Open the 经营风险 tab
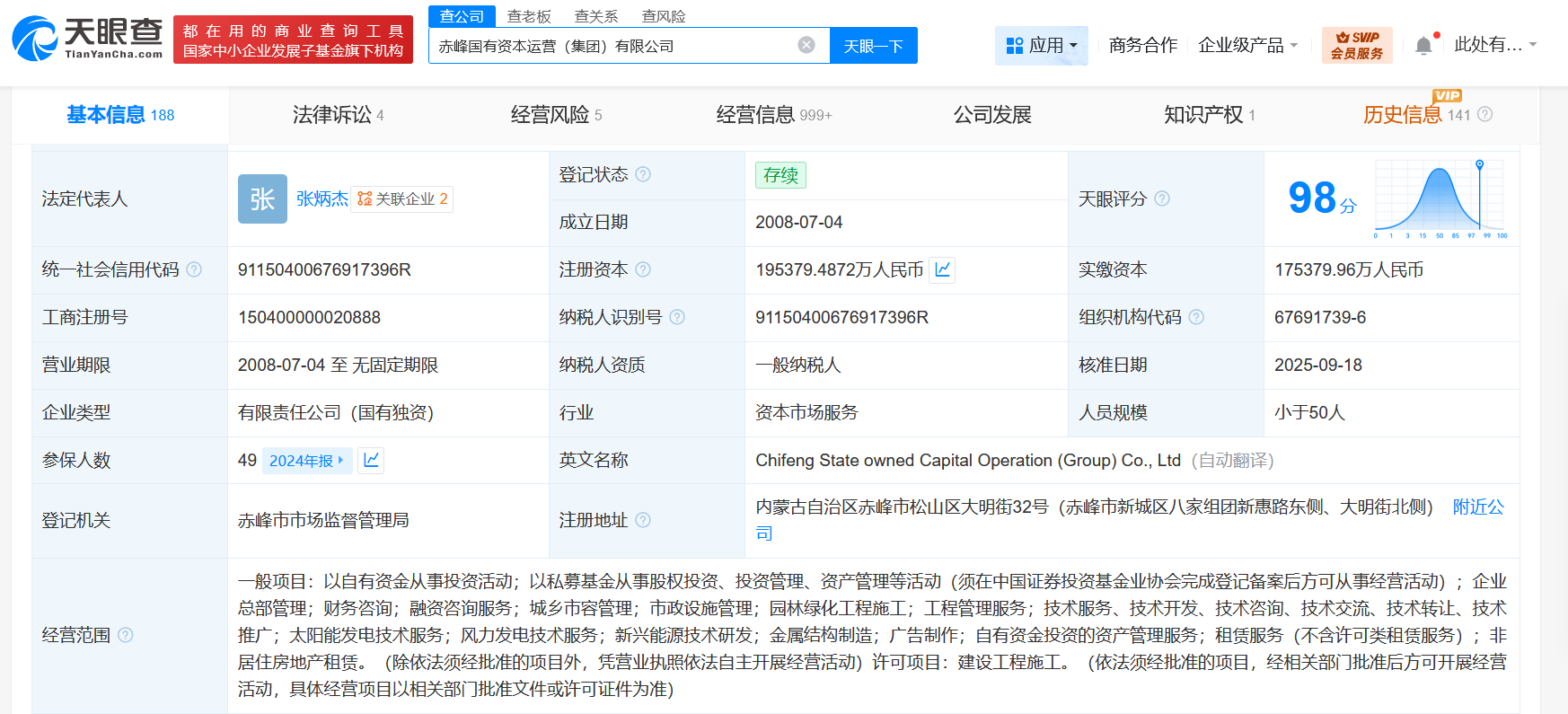This screenshot has height=714, width=1568. coord(556,115)
